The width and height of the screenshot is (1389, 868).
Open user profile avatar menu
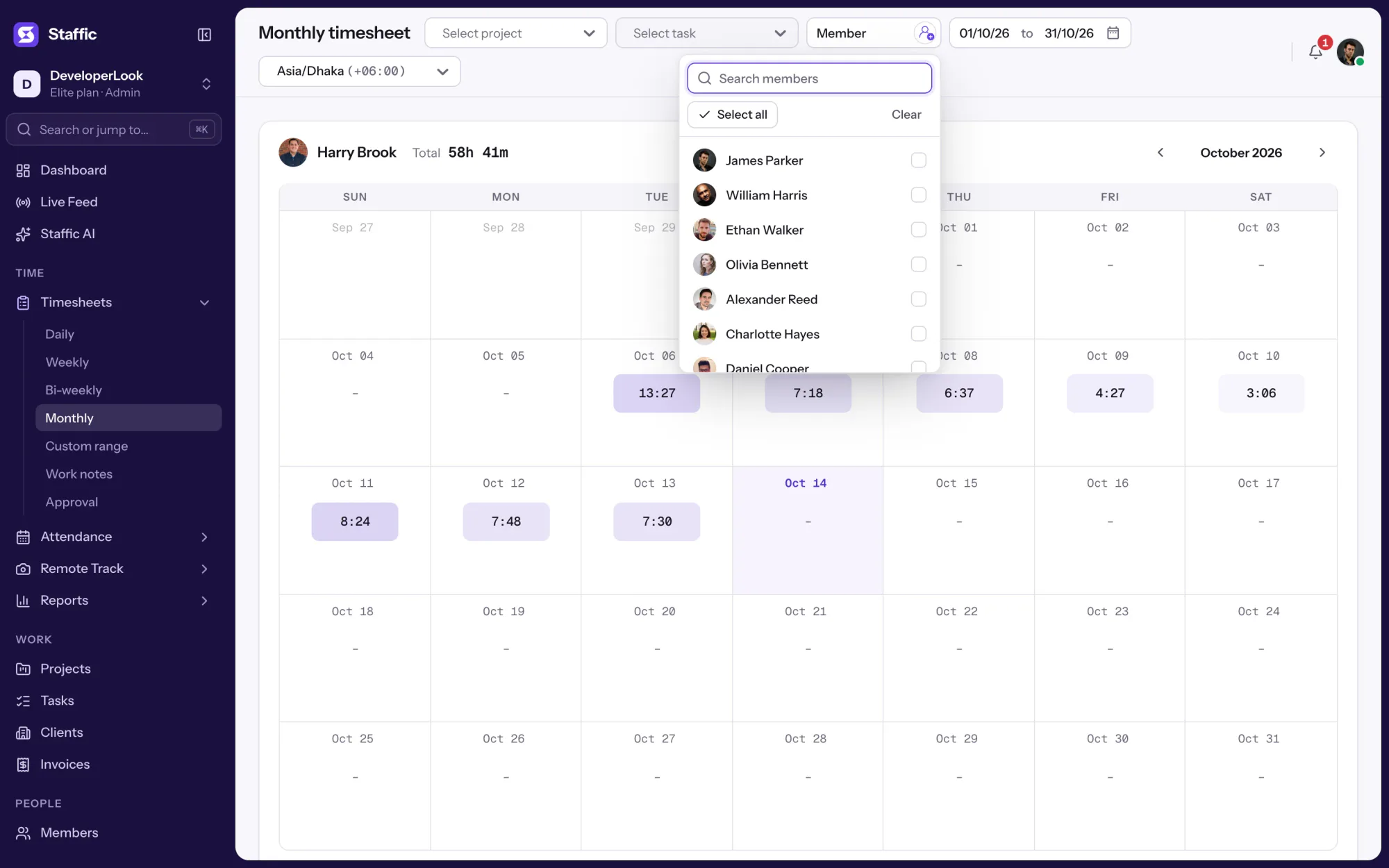pyautogui.click(x=1350, y=52)
